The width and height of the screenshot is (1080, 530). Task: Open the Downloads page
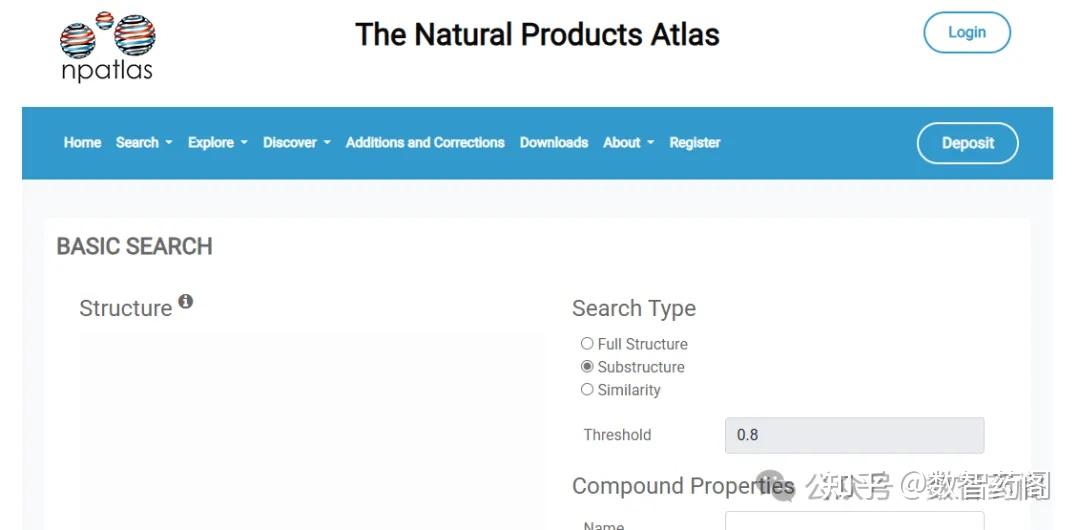point(554,142)
